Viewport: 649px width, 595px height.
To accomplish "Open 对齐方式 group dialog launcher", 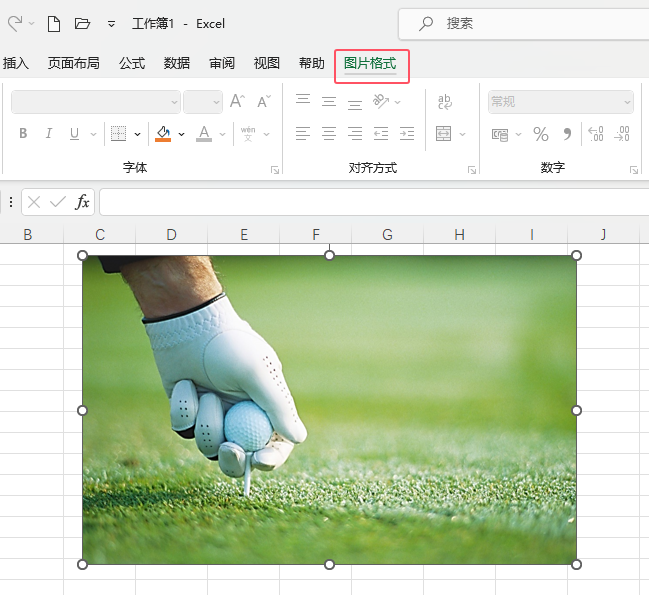I will coord(472,170).
